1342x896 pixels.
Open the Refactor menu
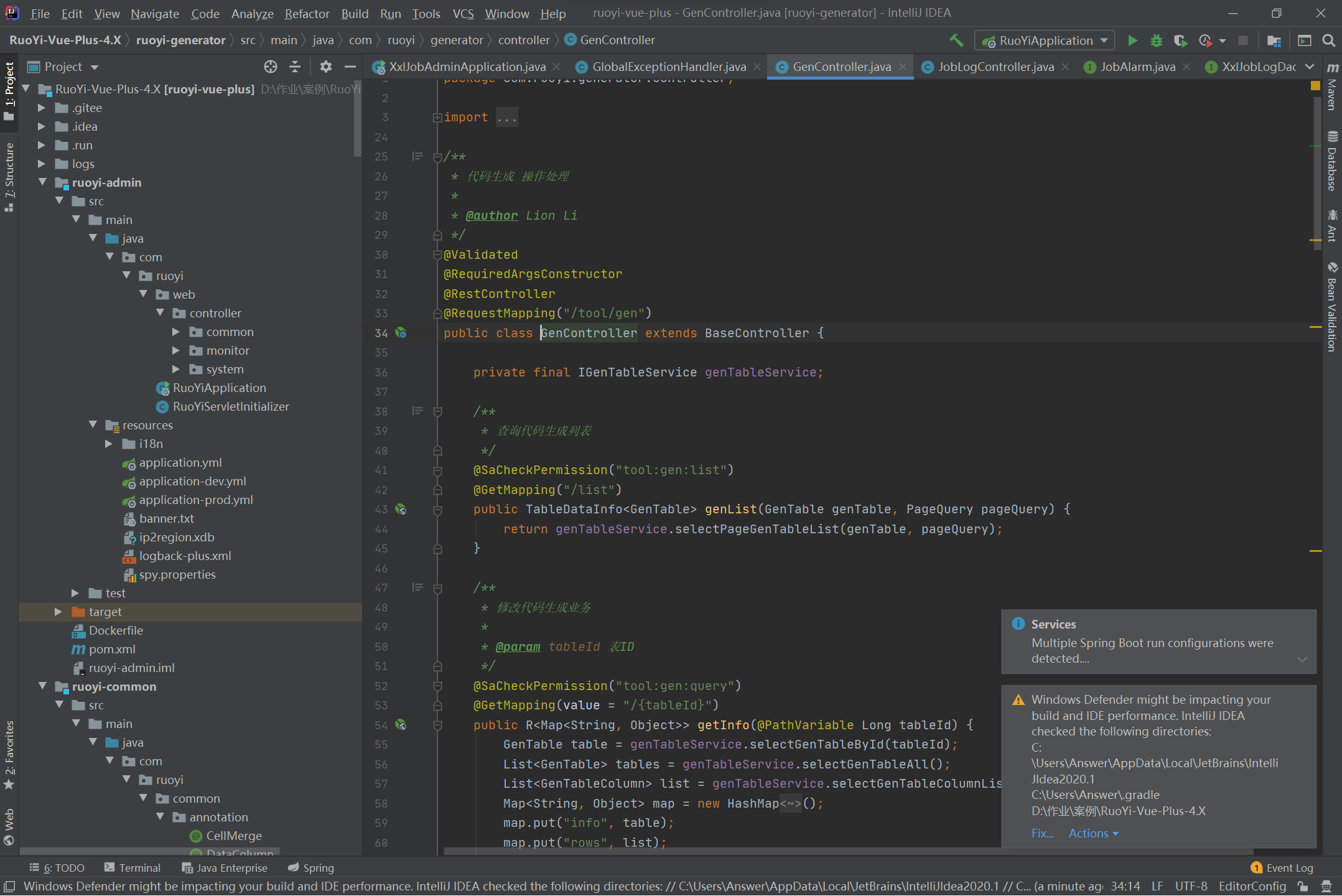[307, 13]
